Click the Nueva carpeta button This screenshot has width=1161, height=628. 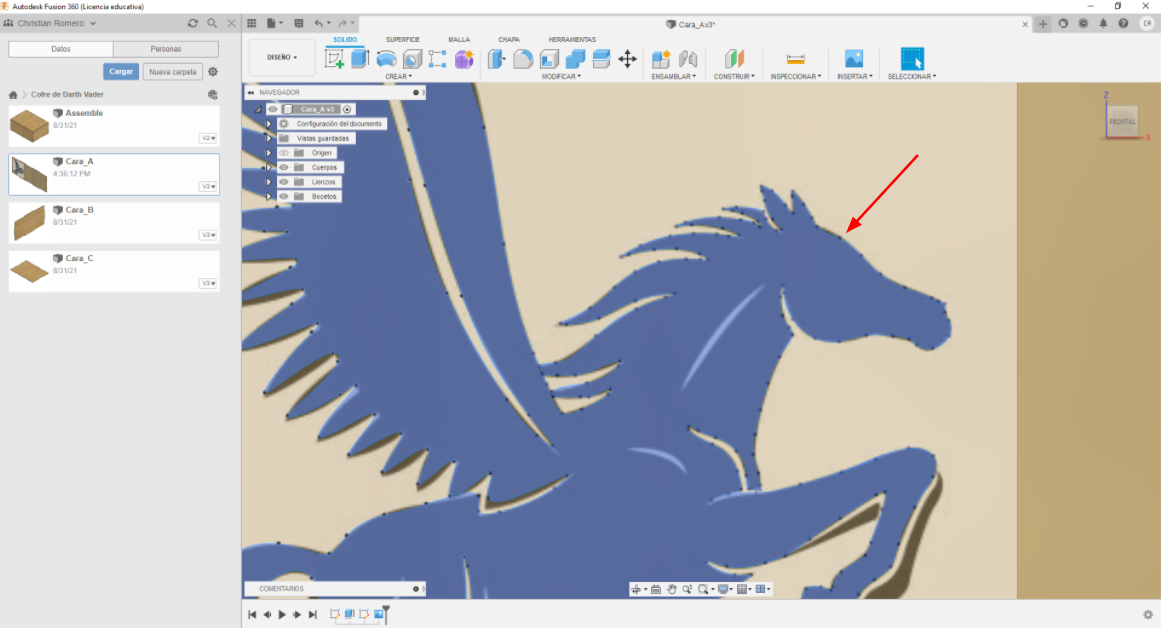coord(173,72)
